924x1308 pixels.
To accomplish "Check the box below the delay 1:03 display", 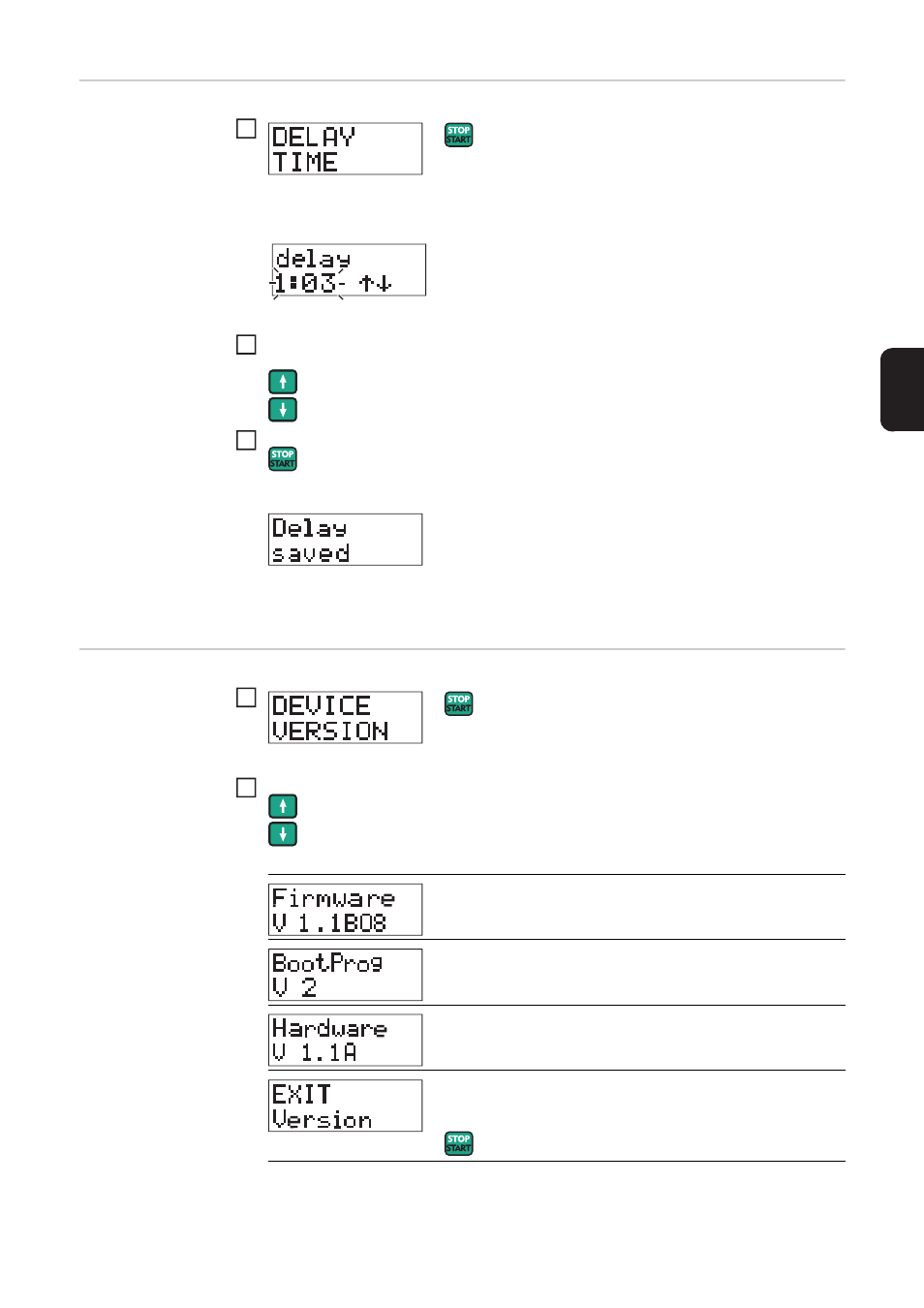I will pos(246,345).
